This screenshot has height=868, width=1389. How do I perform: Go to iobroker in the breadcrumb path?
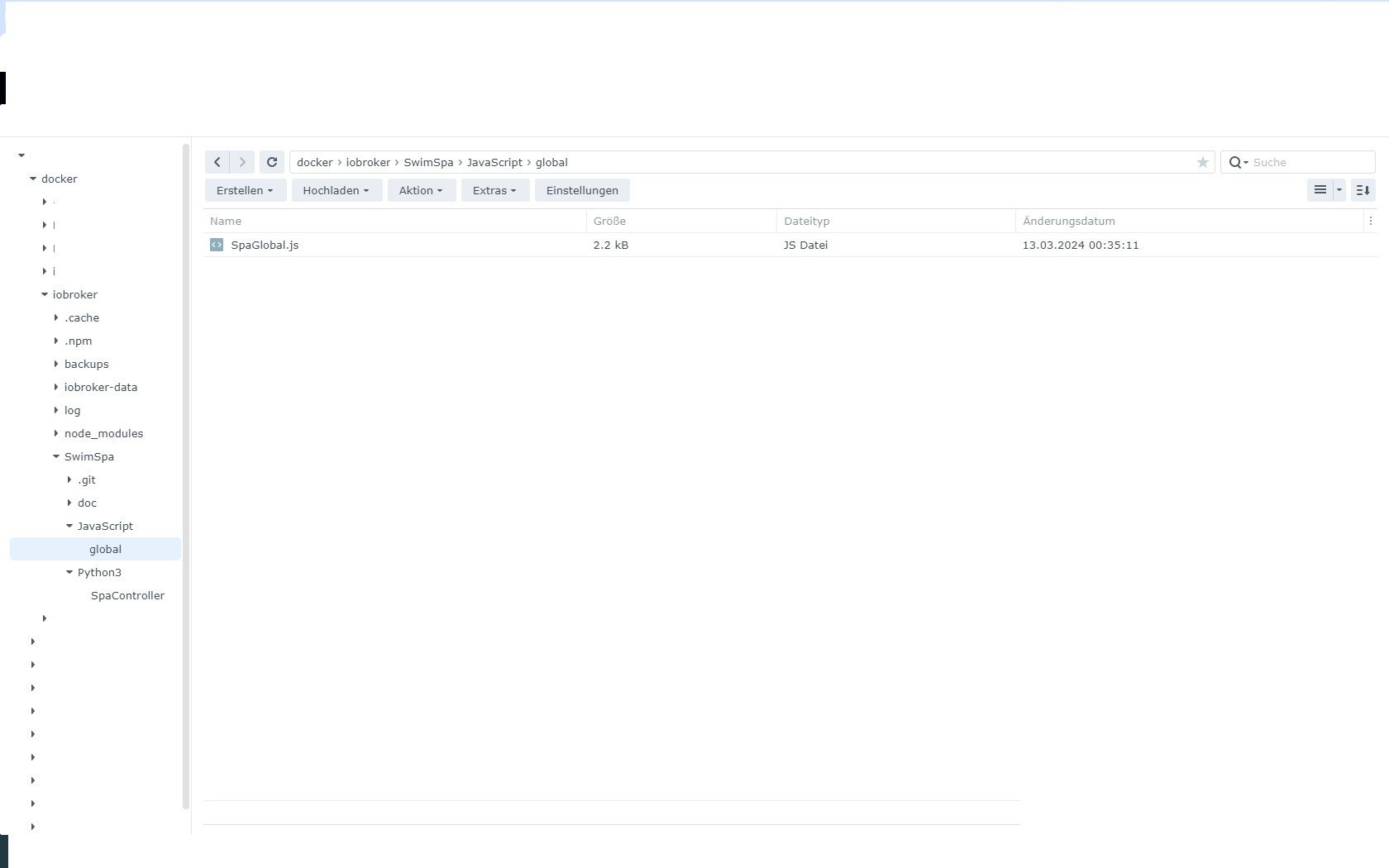pyautogui.click(x=368, y=162)
